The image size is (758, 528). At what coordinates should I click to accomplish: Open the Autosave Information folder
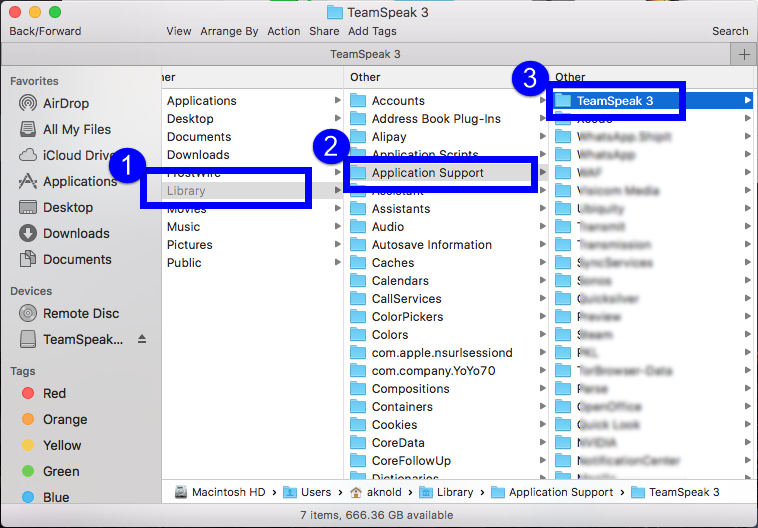446,245
